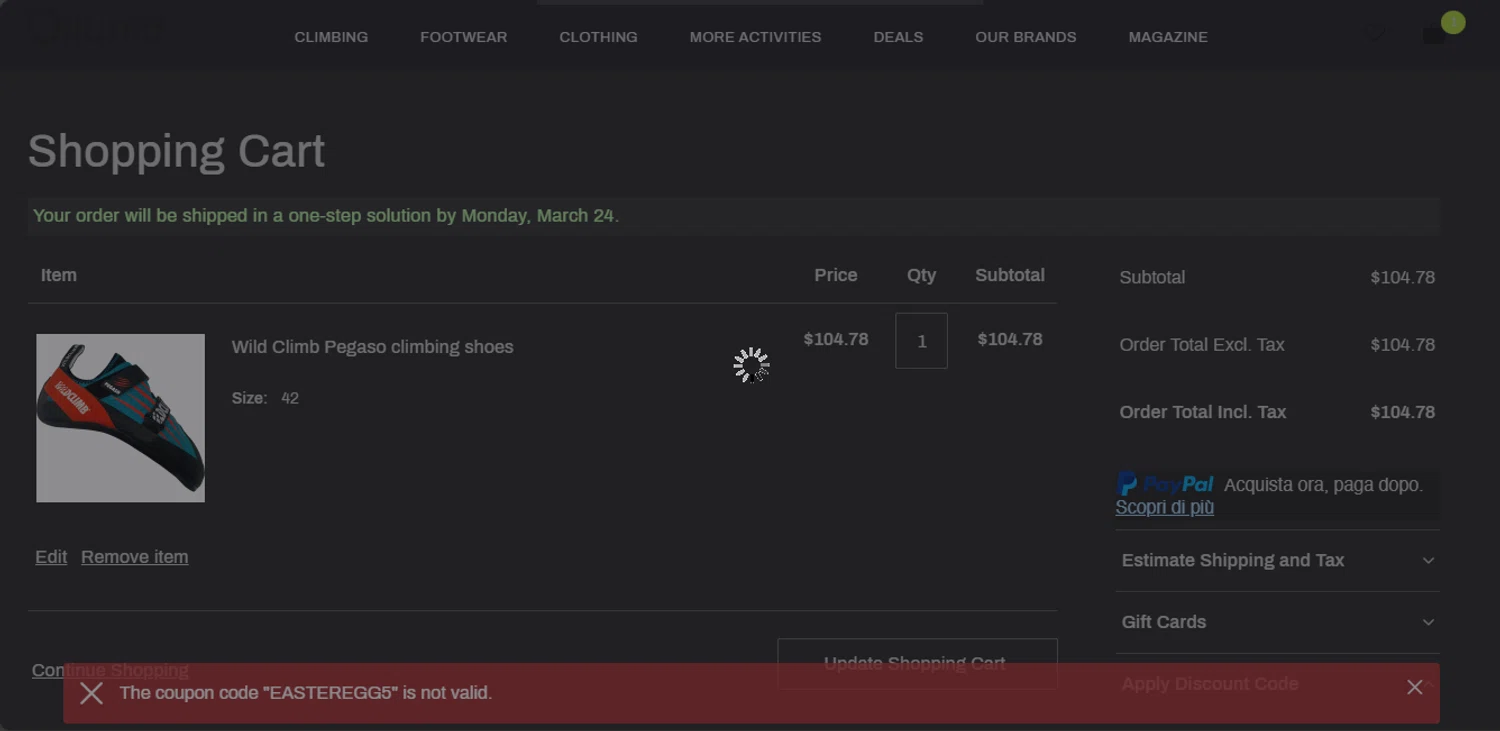Open Wild Climb Pegaso climbing shoes link
1500x731 pixels.
(x=372, y=347)
